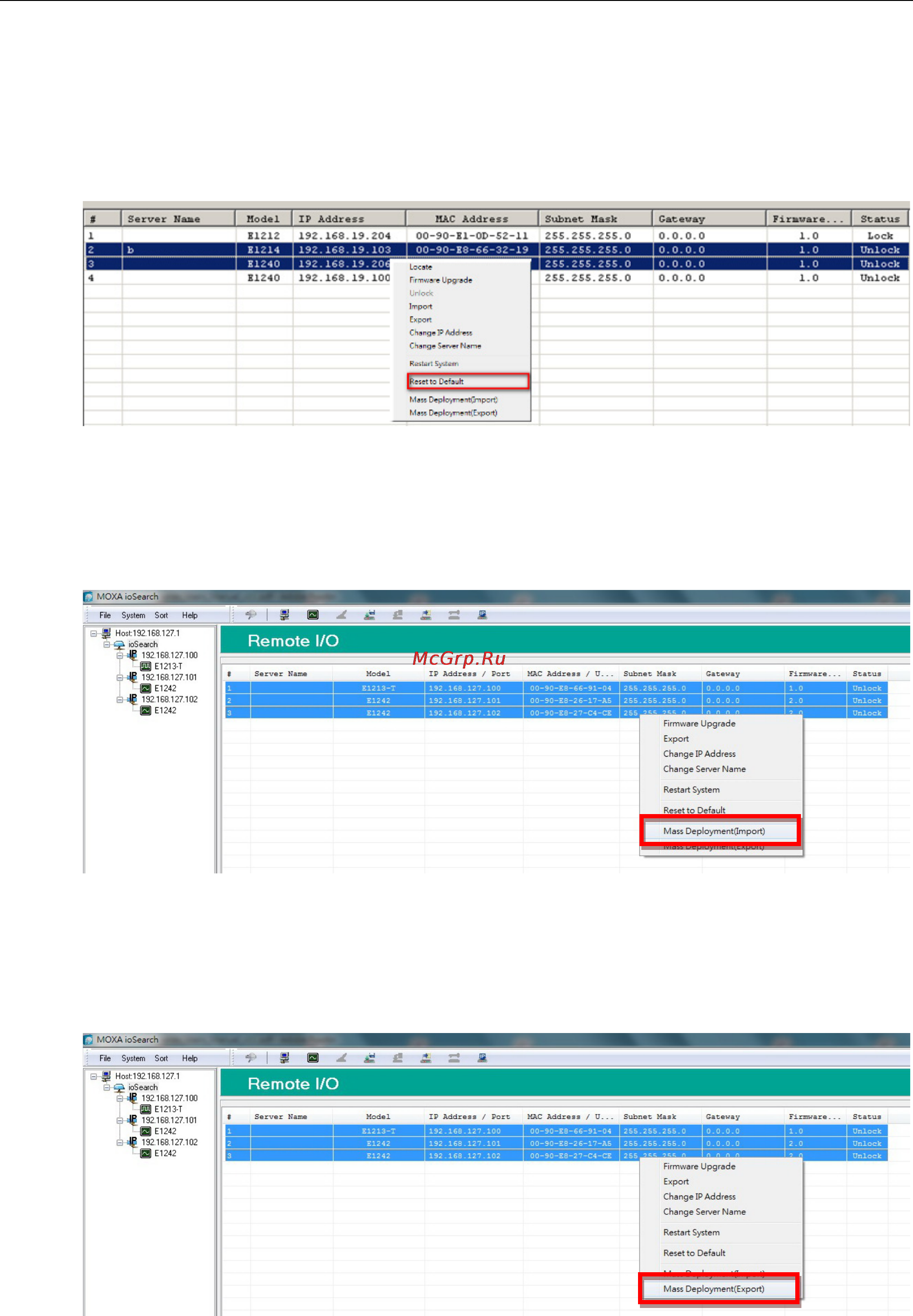This screenshot has width=913, height=1316.
Task: Sort by the Server Name column header in top table
Action: (x=178, y=218)
